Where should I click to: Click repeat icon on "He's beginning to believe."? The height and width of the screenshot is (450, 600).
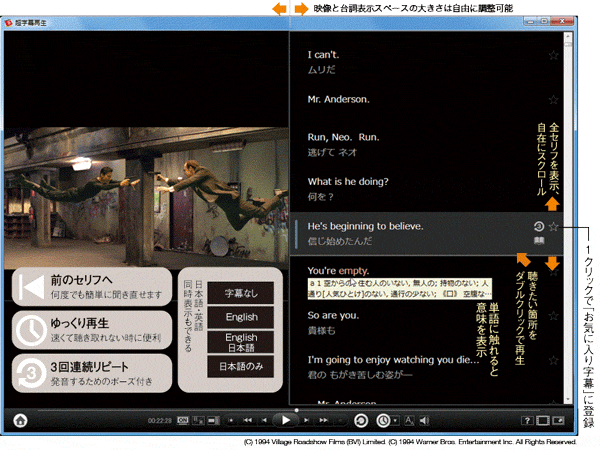539,227
